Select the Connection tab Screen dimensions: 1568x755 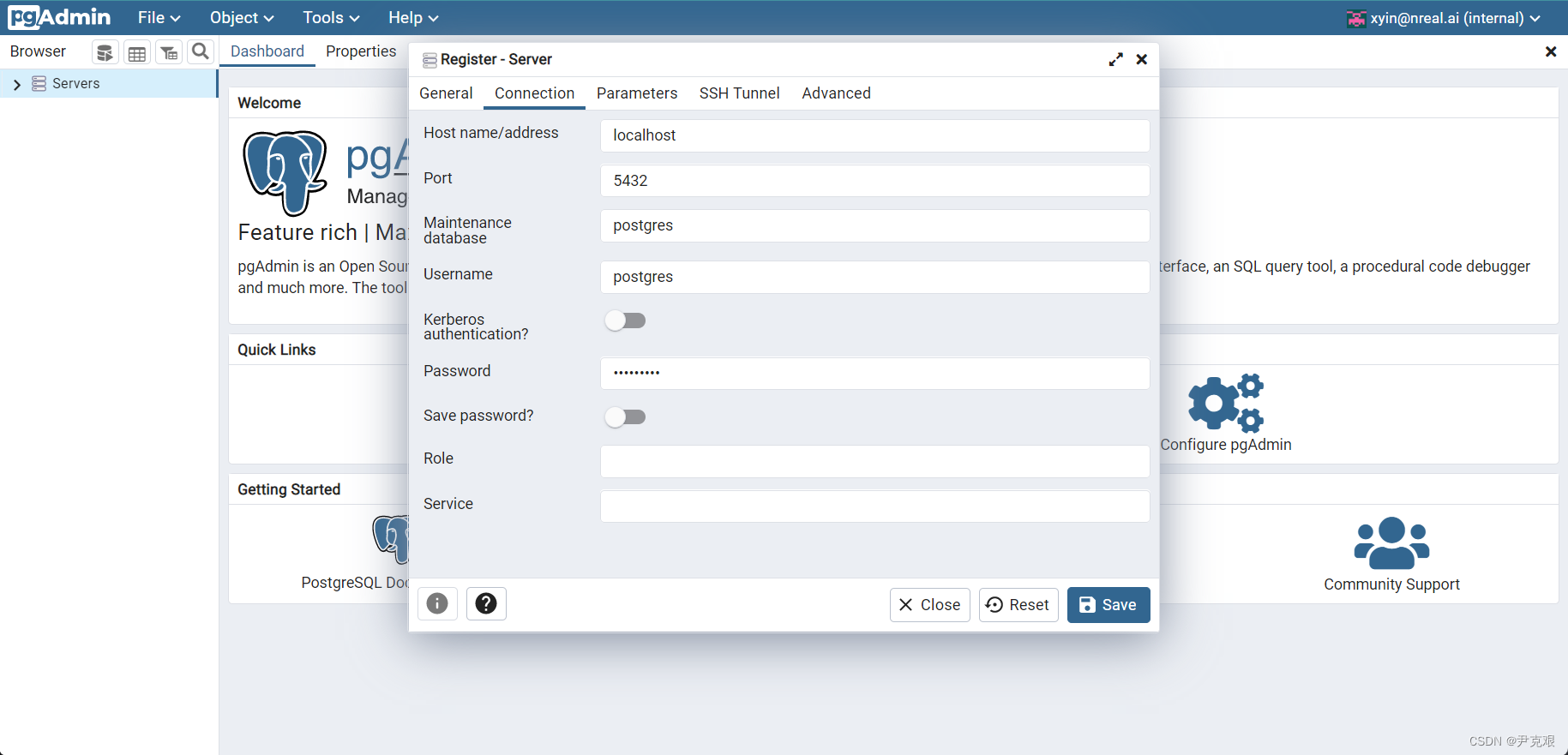tap(534, 93)
